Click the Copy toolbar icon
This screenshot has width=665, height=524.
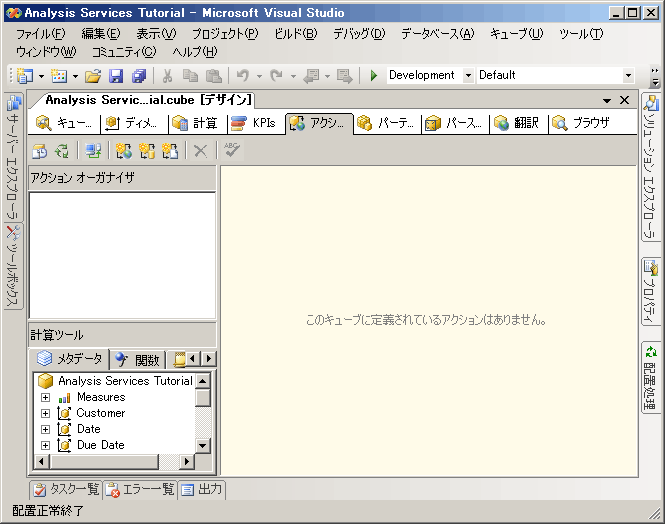[190, 76]
